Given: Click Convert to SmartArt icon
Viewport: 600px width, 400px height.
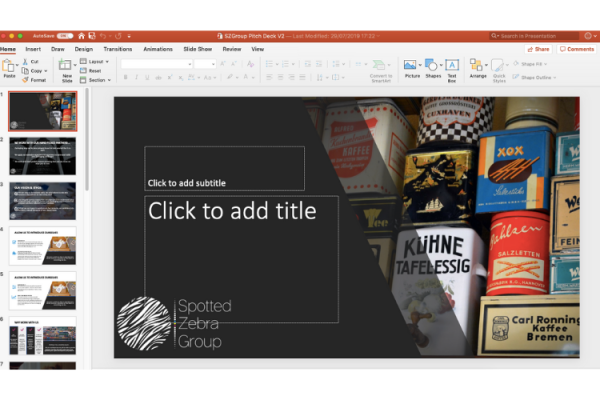Looking at the screenshot, I should (379, 65).
